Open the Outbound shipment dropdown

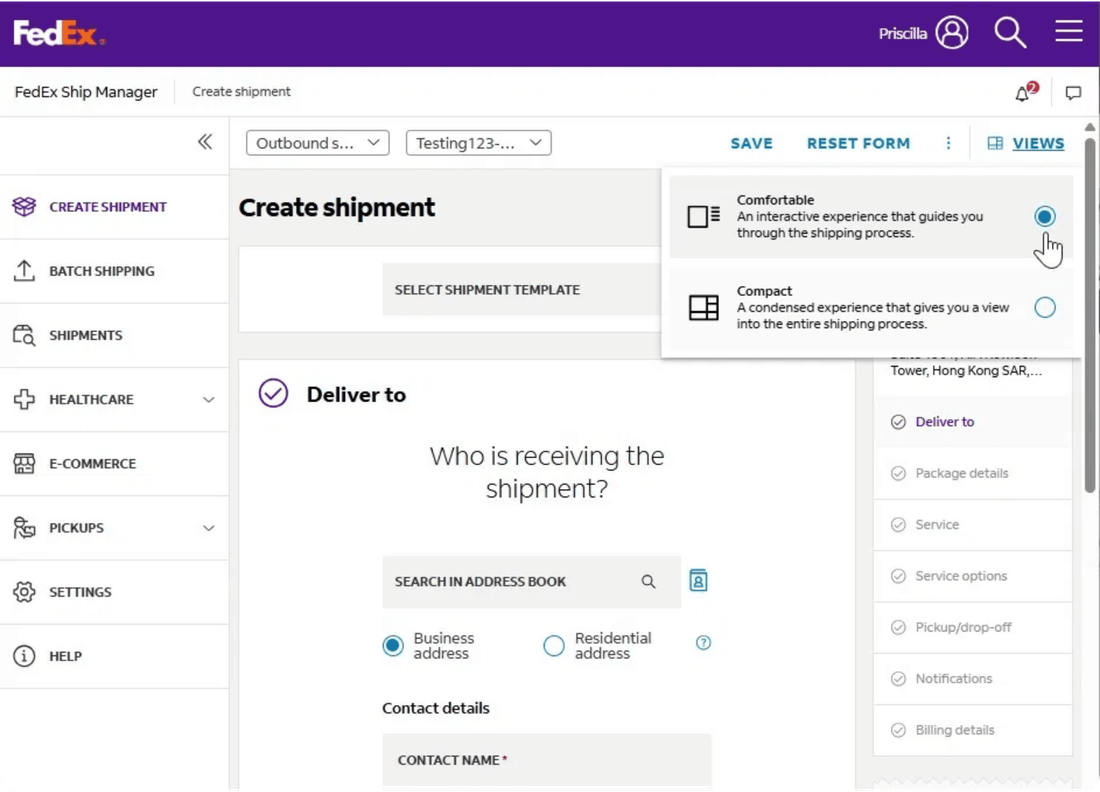(x=317, y=143)
